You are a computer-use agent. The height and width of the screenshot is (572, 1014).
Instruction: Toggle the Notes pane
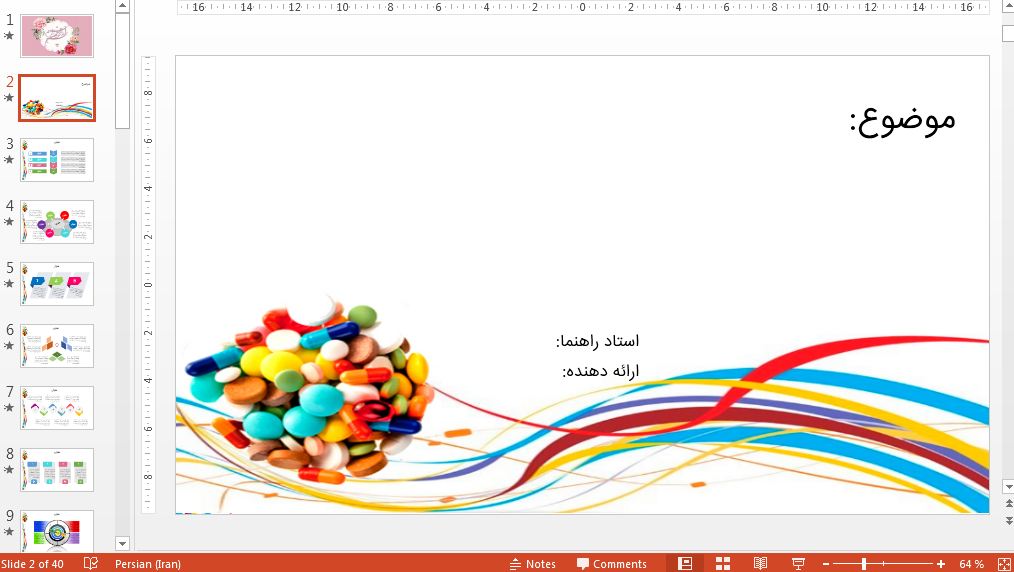(x=532, y=564)
